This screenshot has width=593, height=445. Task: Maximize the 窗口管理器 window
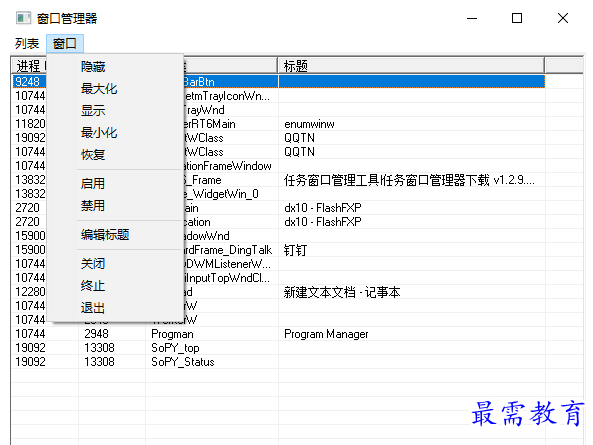(x=517, y=18)
